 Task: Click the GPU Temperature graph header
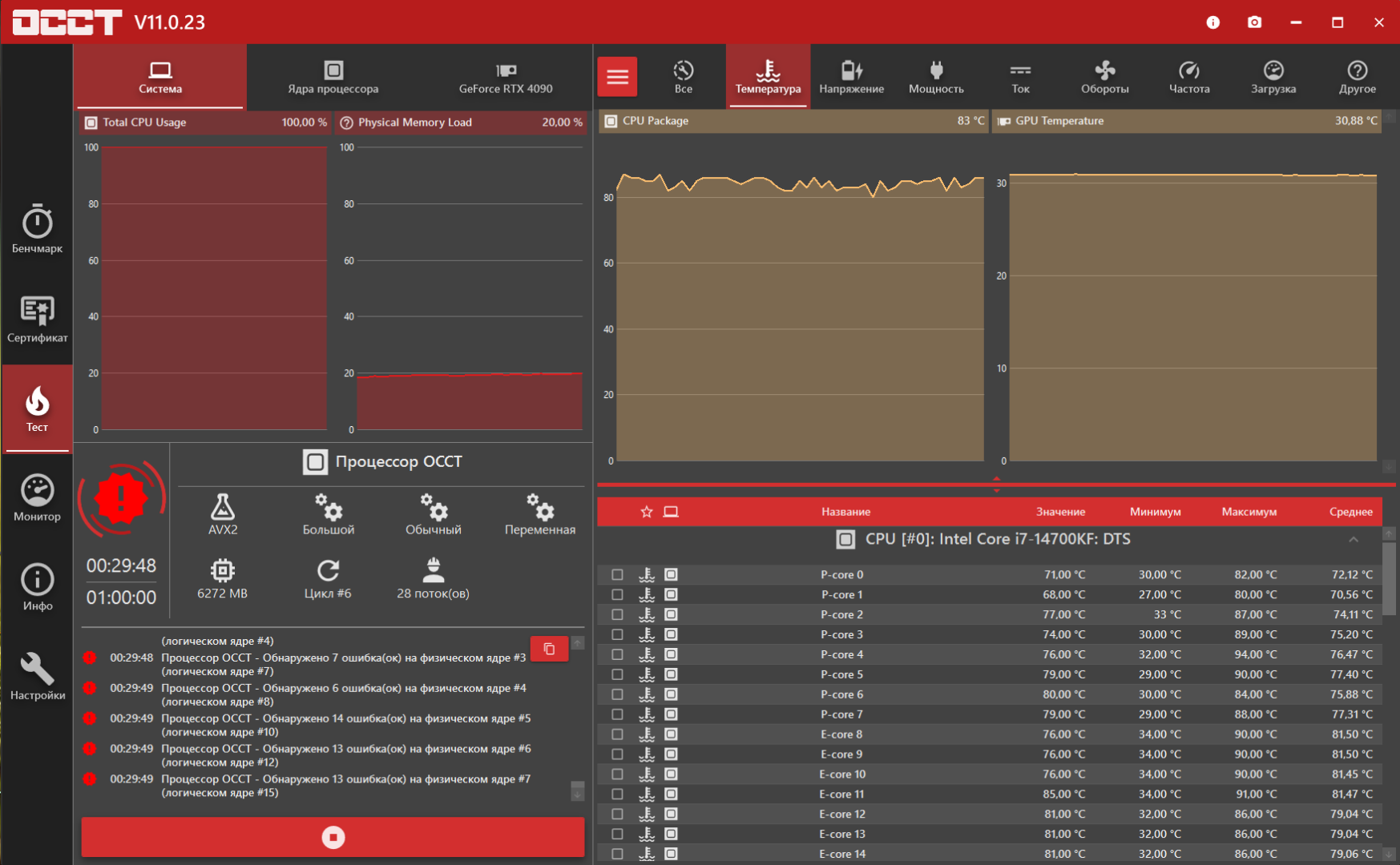pos(1188,121)
